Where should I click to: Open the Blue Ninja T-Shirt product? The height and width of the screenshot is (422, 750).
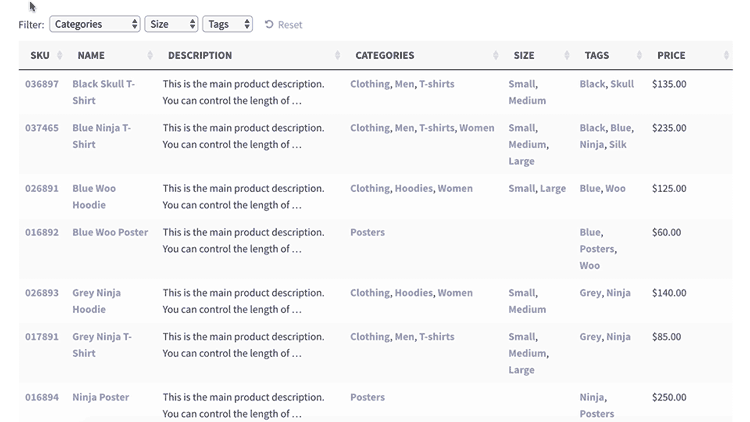(101, 136)
